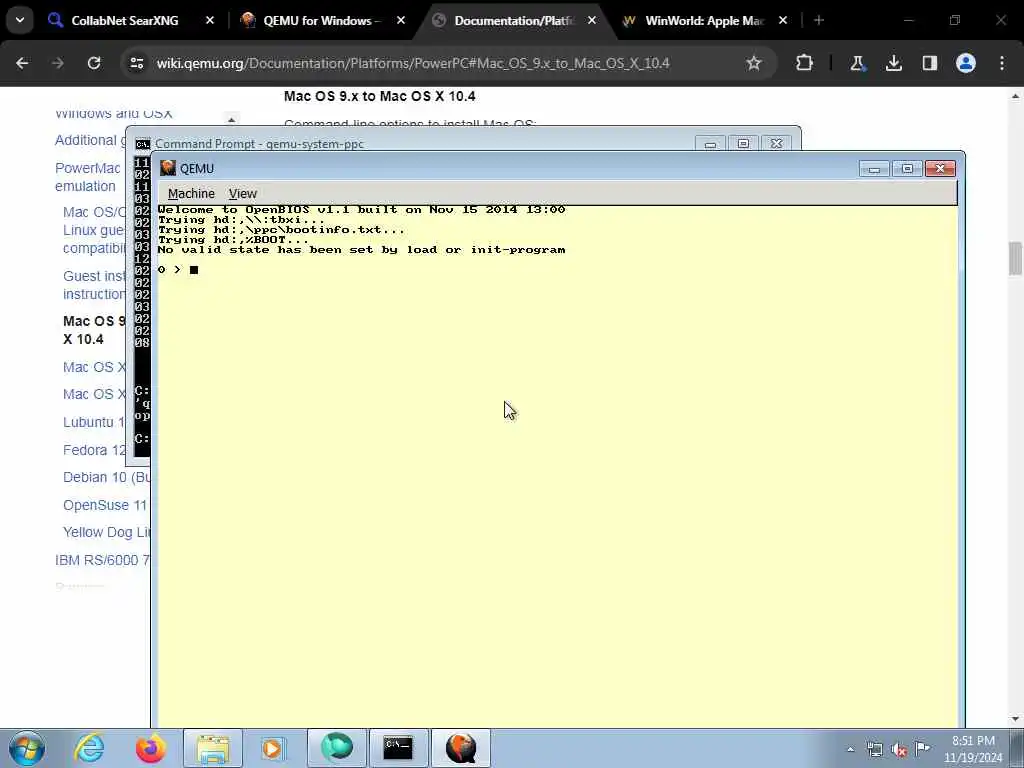The height and width of the screenshot is (768, 1024).
Task: Open the Chrome downloads icon
Action: 893,63
